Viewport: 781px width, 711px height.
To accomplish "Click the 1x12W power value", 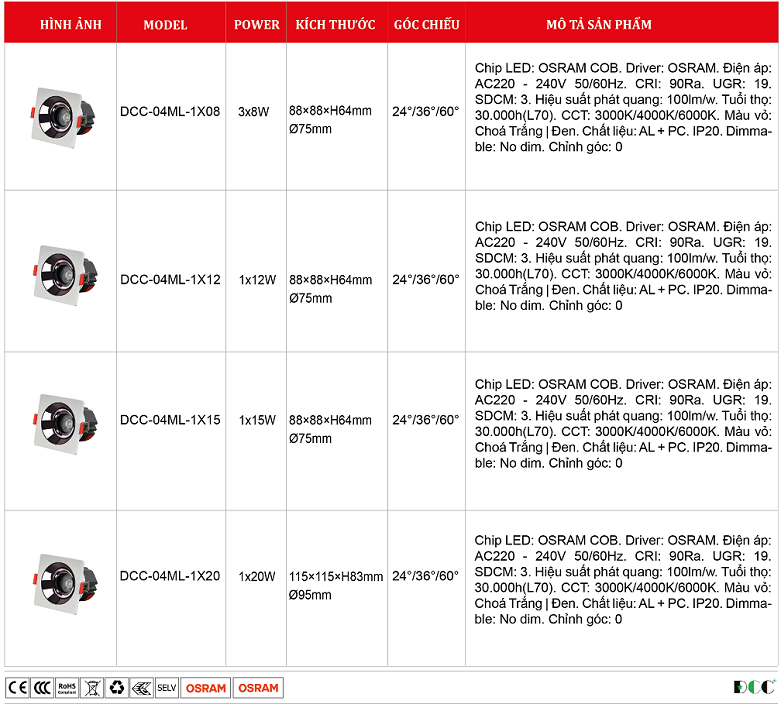I will click(x=257, y=280).
